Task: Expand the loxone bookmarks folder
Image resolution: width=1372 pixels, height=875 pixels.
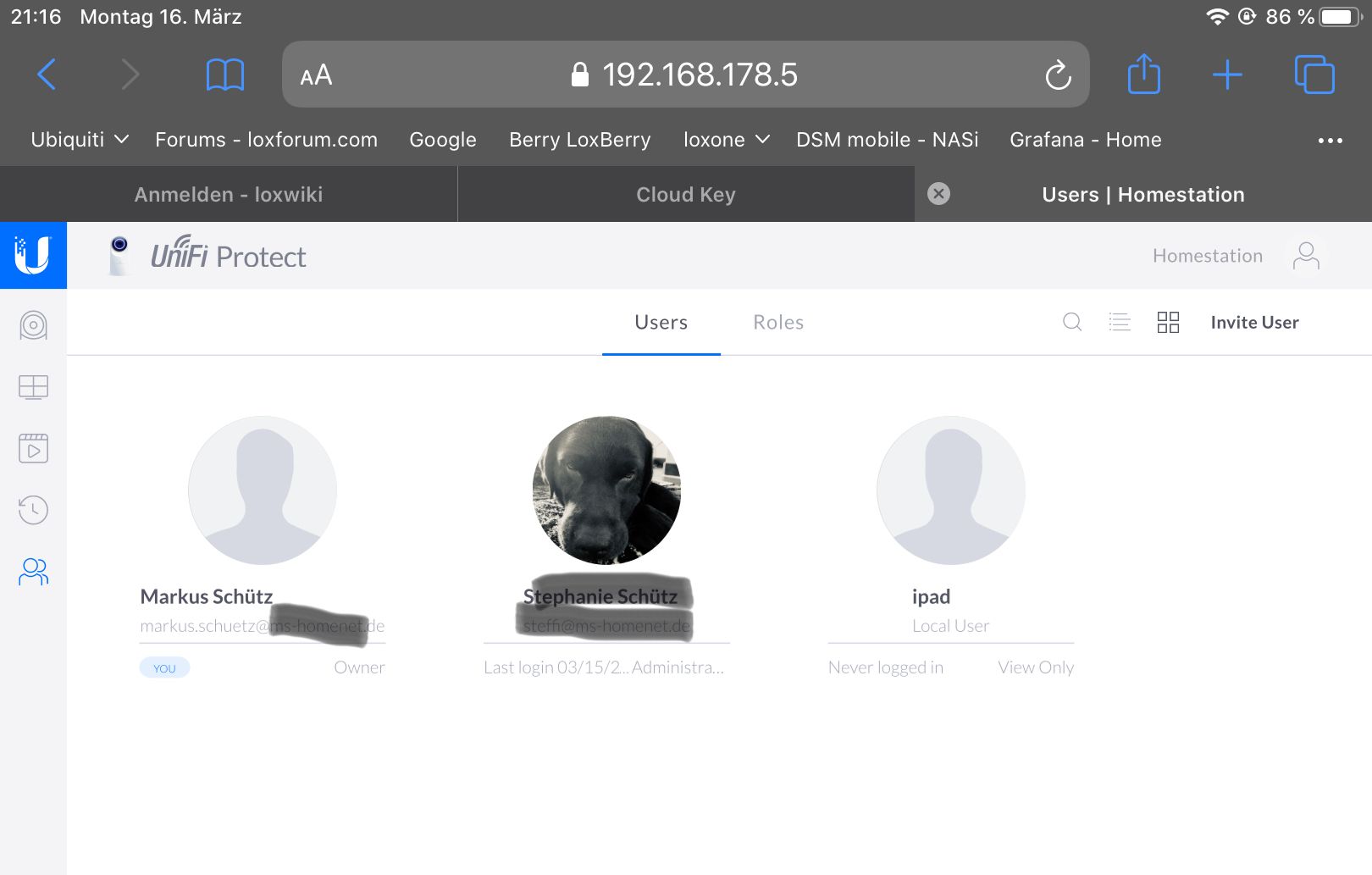Action: click(726, 140)
